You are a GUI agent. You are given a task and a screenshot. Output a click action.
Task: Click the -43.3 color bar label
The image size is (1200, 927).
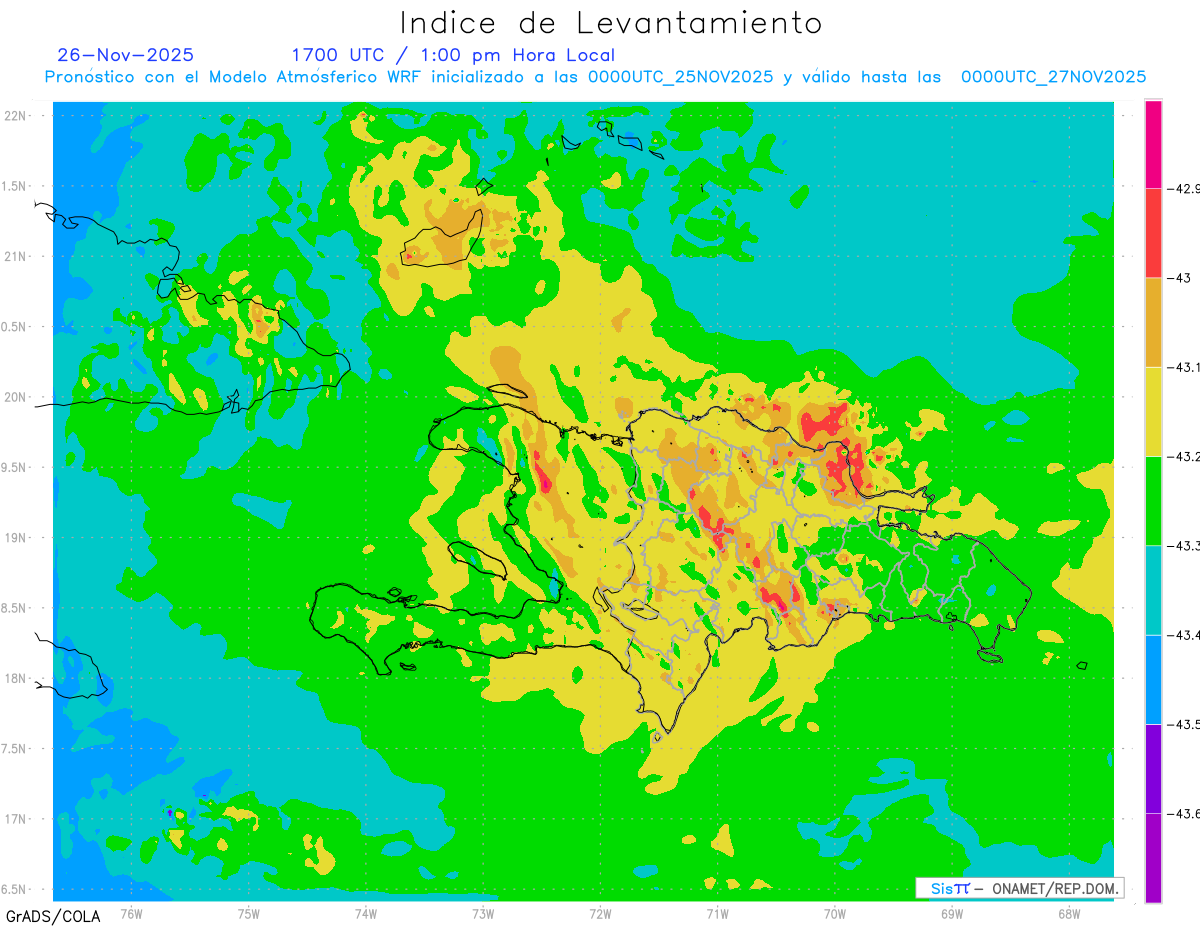point(1185,545)
